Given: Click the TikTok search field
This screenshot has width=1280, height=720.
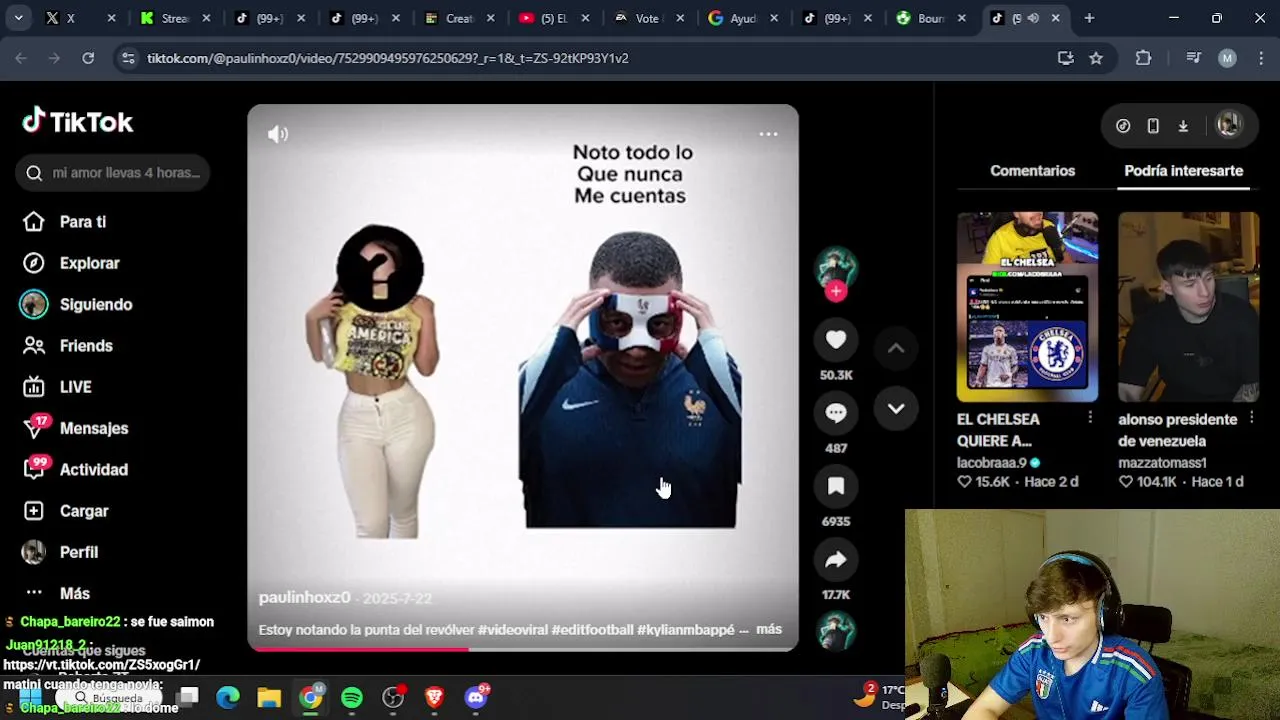Looking at the screenshot, I should 113,173.
